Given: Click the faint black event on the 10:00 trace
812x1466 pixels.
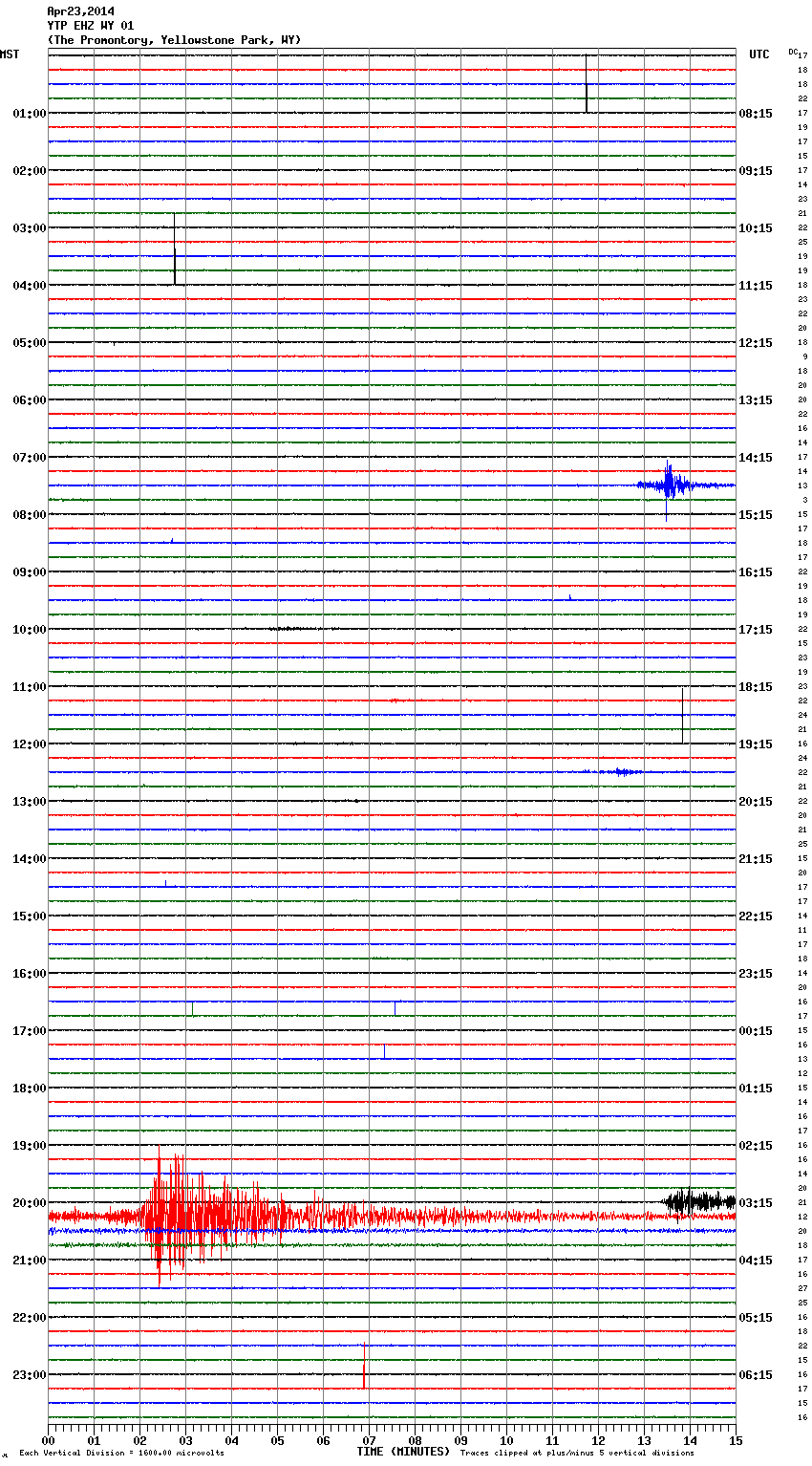Looking at the screenshot, I should click(x=291, y=629).
